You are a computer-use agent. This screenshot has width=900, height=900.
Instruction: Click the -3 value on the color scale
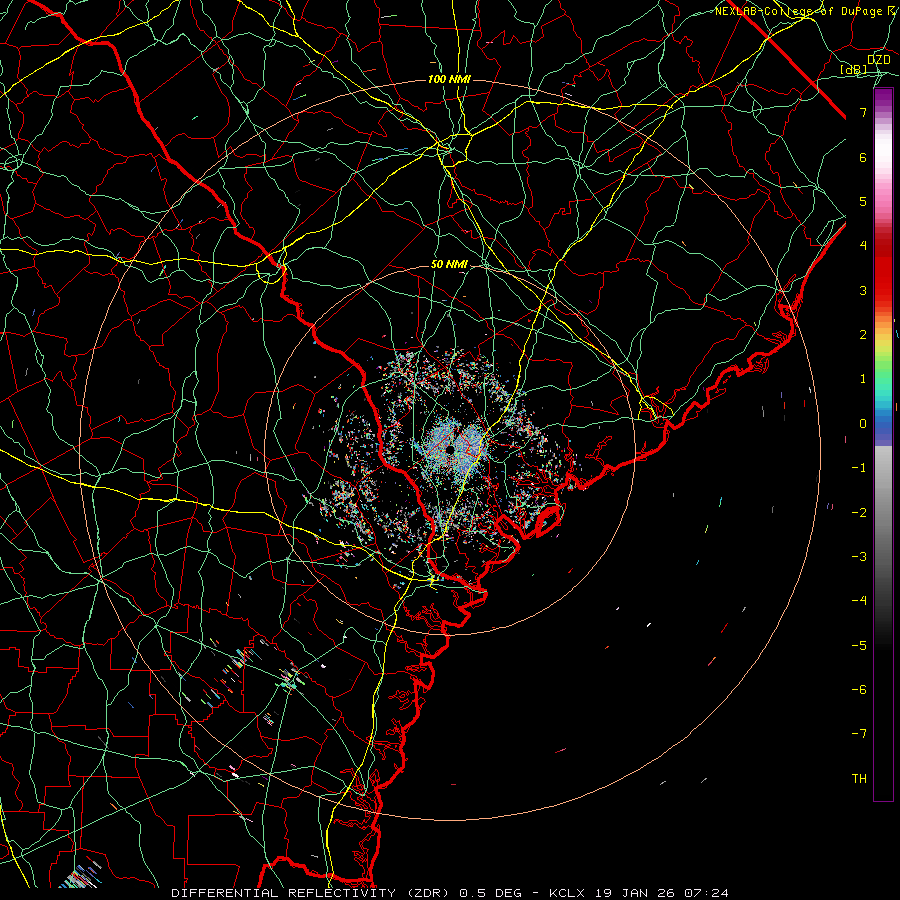coord(859,556)
